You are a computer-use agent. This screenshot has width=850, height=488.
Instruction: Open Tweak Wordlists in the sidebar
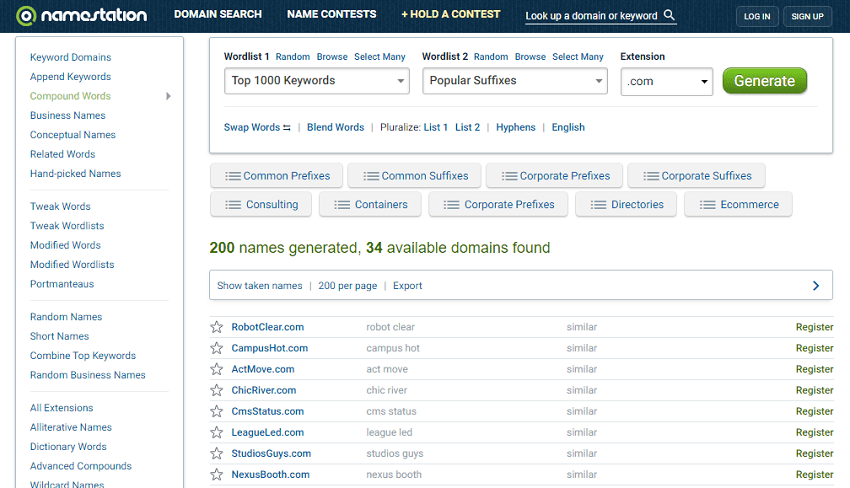coord(67,226)
